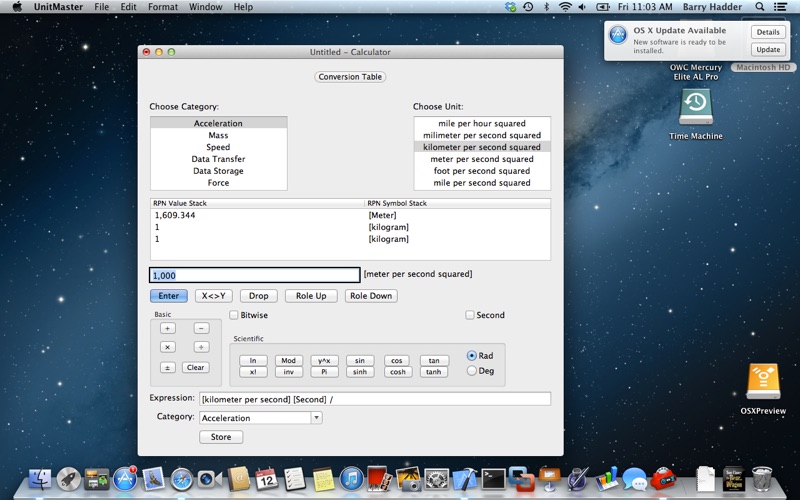The width and height of the screenshot is (800, 500).
Task: Click the Clear button in Basic
Action: (x=195, y=367)
